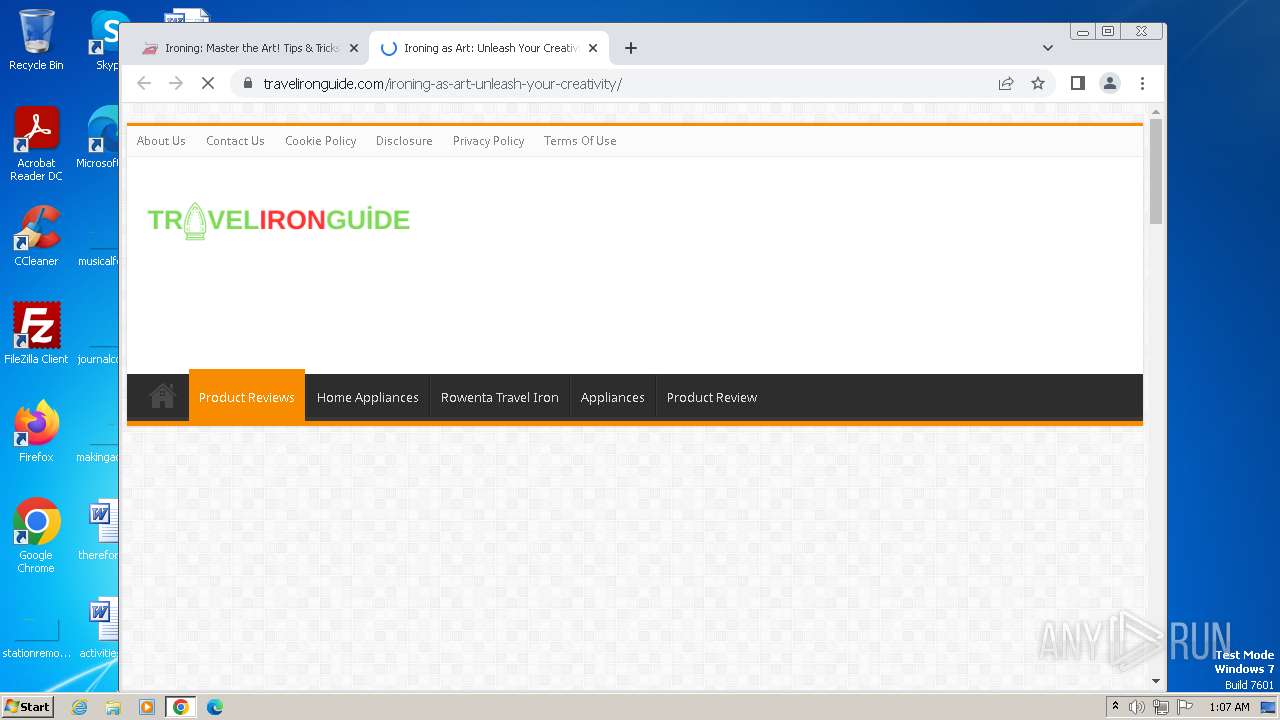The height and width of the screenshot is (720, 1280).
Task: Go back to previous page
Action: (x=144, y=84)
